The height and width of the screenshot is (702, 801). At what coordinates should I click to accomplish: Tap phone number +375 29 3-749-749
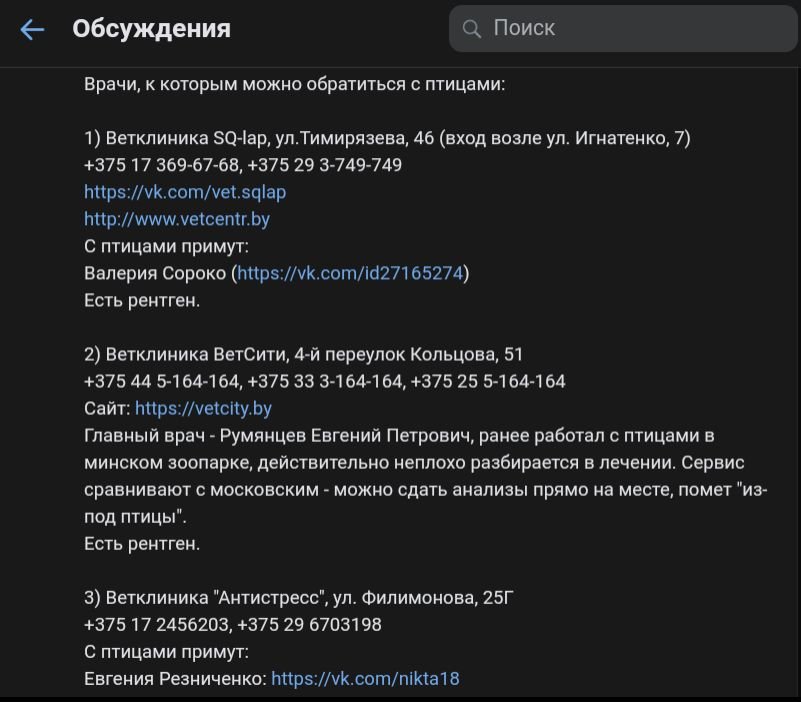pyautogui.click(x=325, y=165)
